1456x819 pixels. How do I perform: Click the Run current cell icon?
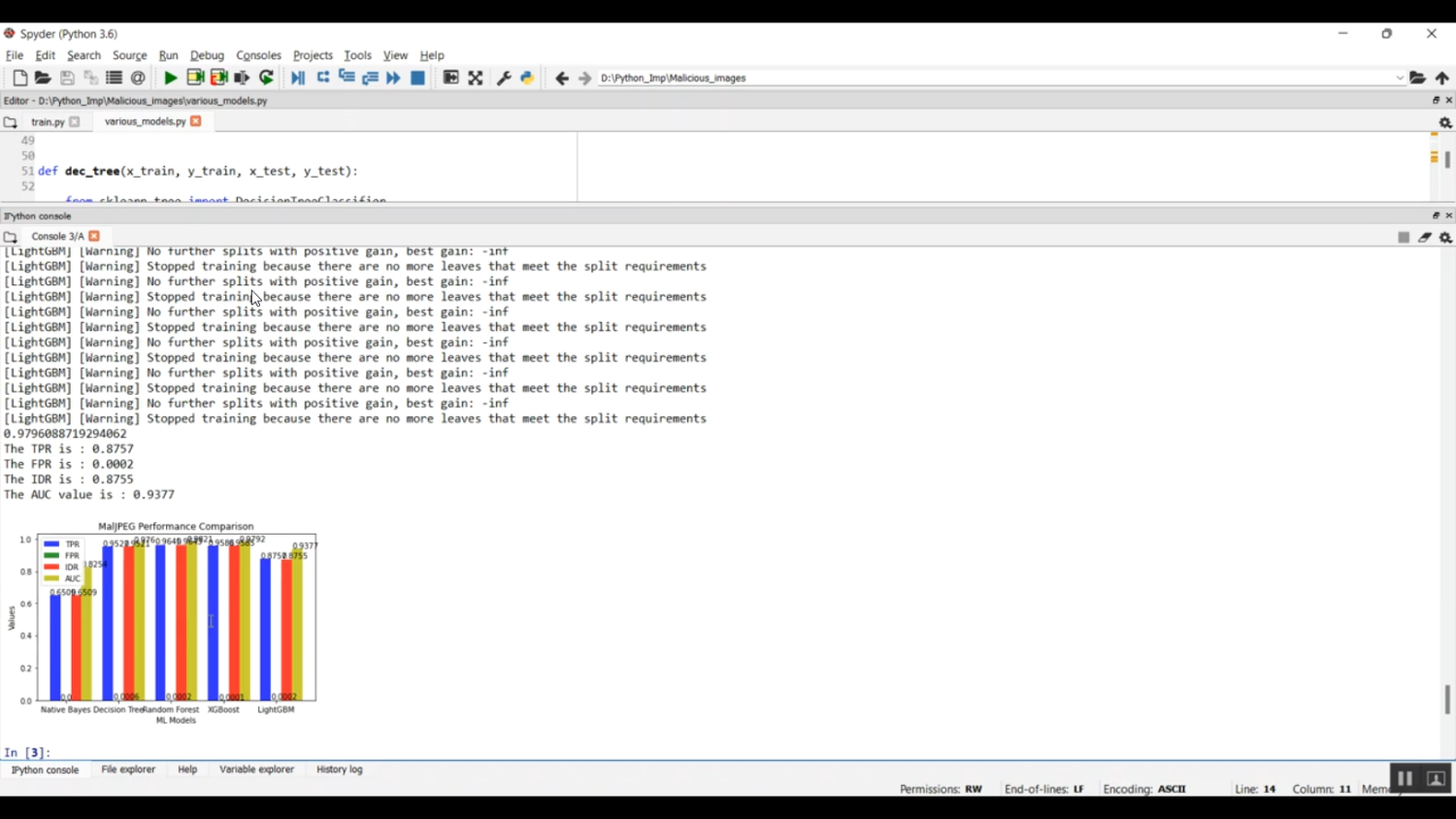pos(195,78)
